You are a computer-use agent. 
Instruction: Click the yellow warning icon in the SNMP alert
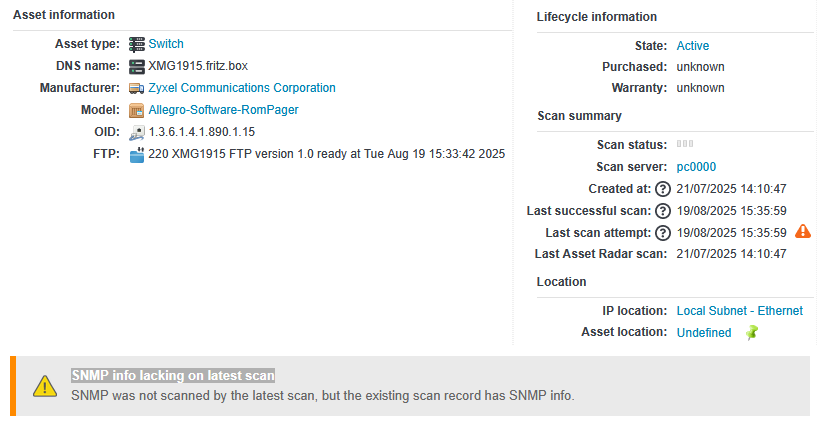[x=45, y=386]
